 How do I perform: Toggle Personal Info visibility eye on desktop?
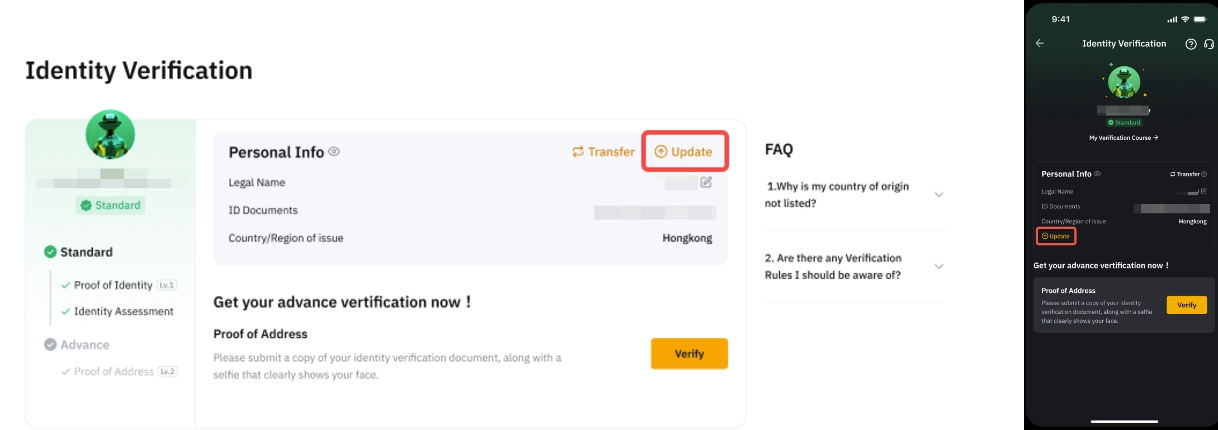point(334,152)
